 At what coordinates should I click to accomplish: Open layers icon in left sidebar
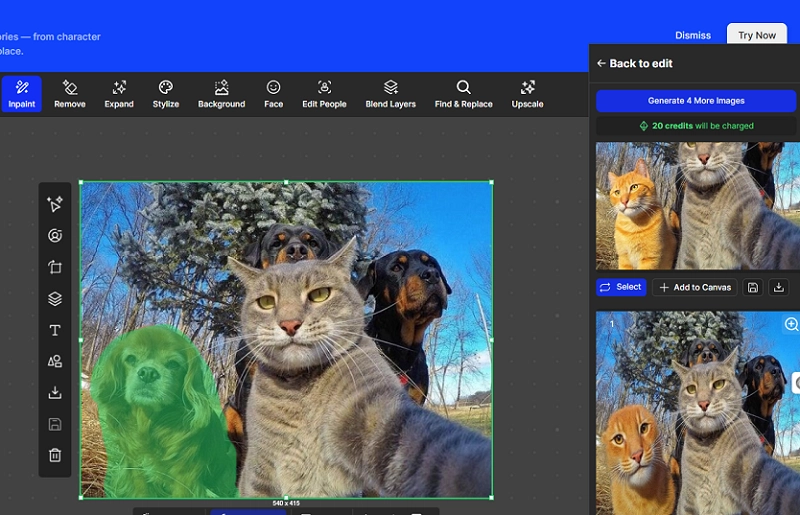[x=55, y=299]
